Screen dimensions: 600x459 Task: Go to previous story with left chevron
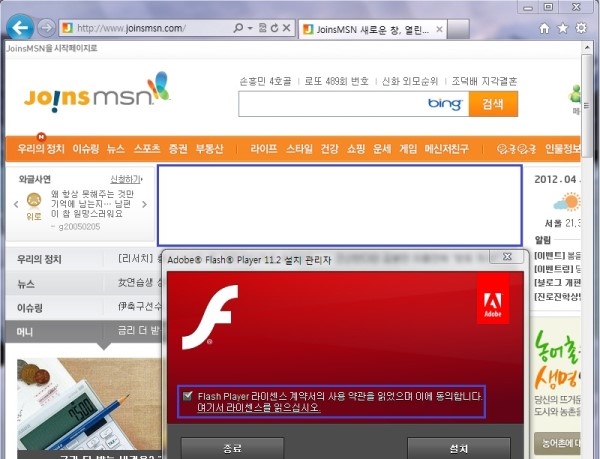pyautogui.click(x=16, y=204)
